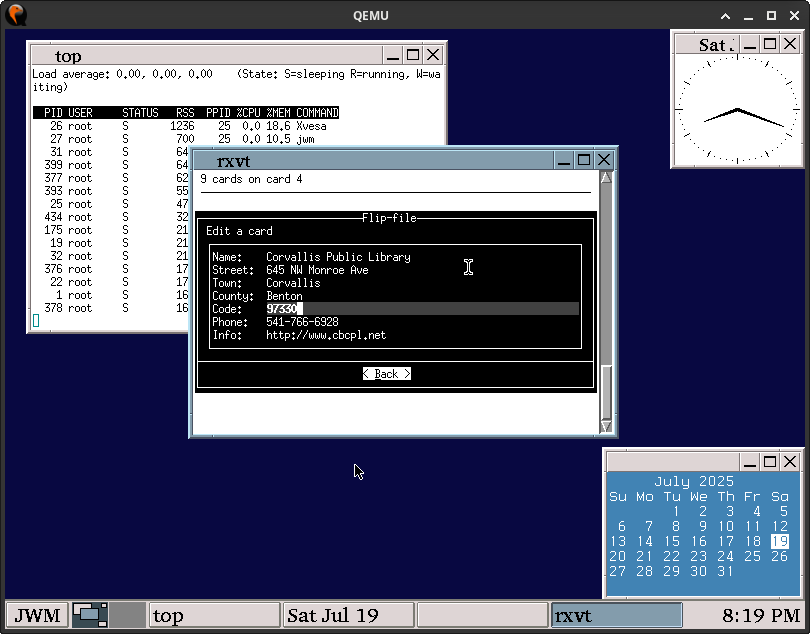Select the rxvt task in taskbar
Screen dimensions: 810x634
[617, 615]
